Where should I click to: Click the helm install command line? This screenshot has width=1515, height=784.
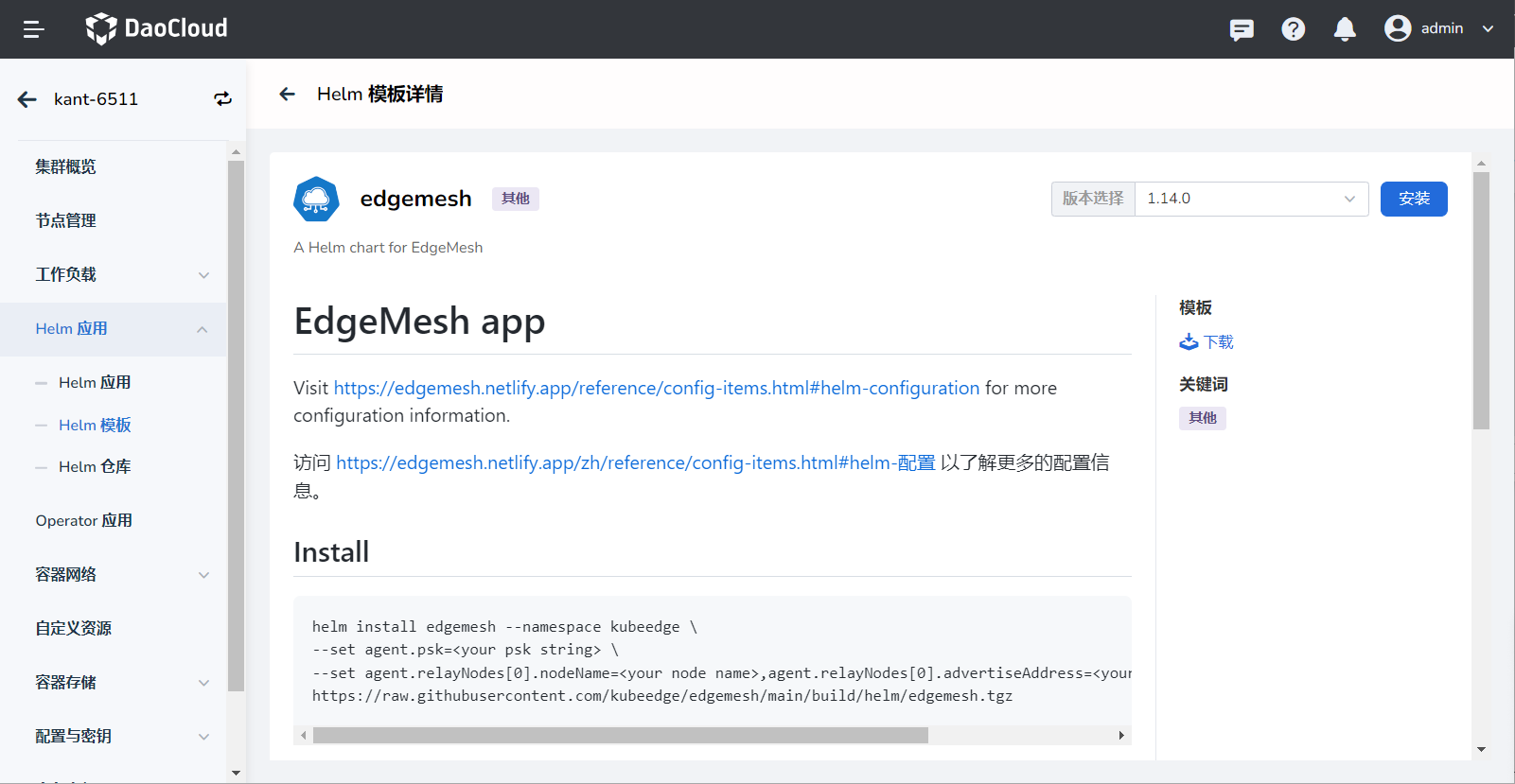click(x=505, y=626)
